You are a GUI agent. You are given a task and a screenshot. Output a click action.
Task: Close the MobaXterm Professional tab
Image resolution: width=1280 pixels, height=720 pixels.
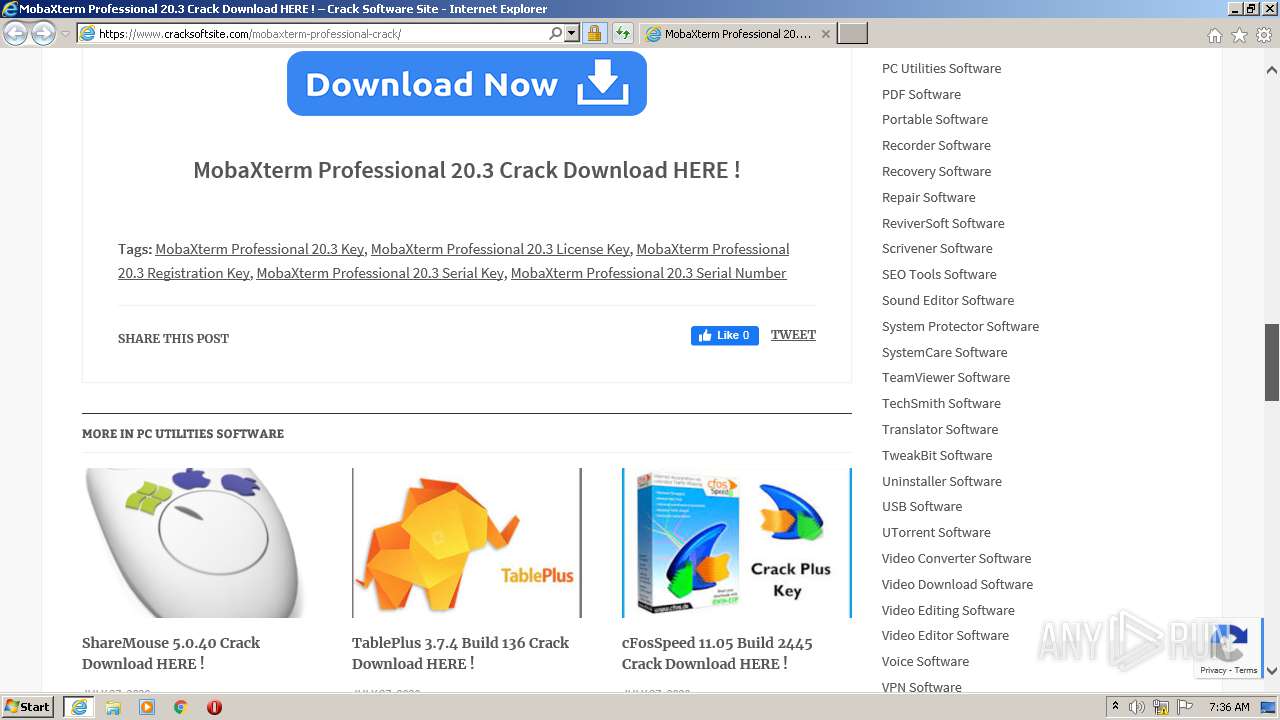(x=825, y=34)
